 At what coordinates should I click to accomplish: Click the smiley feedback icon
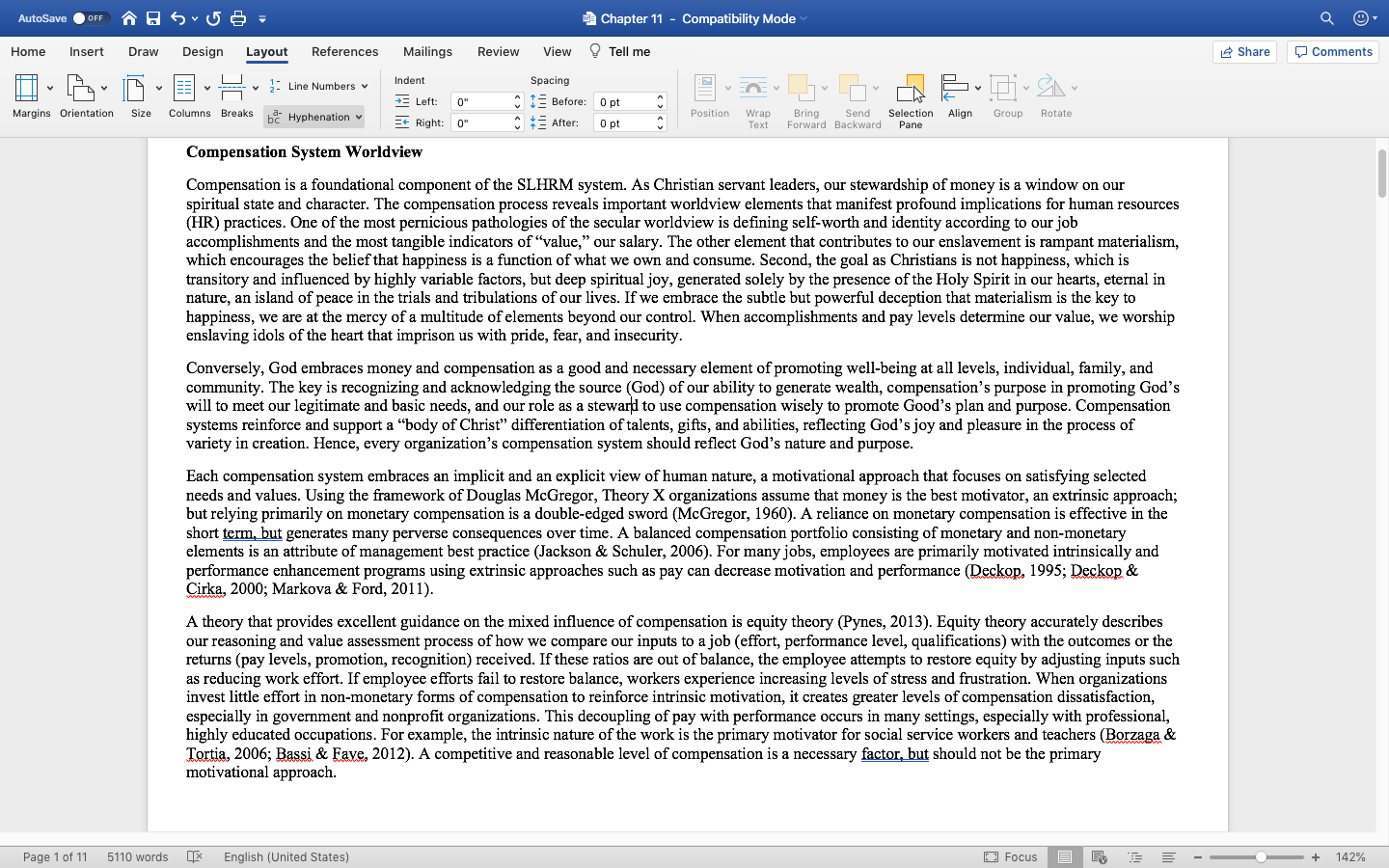pyautogui.click(x=1361, y=18)
